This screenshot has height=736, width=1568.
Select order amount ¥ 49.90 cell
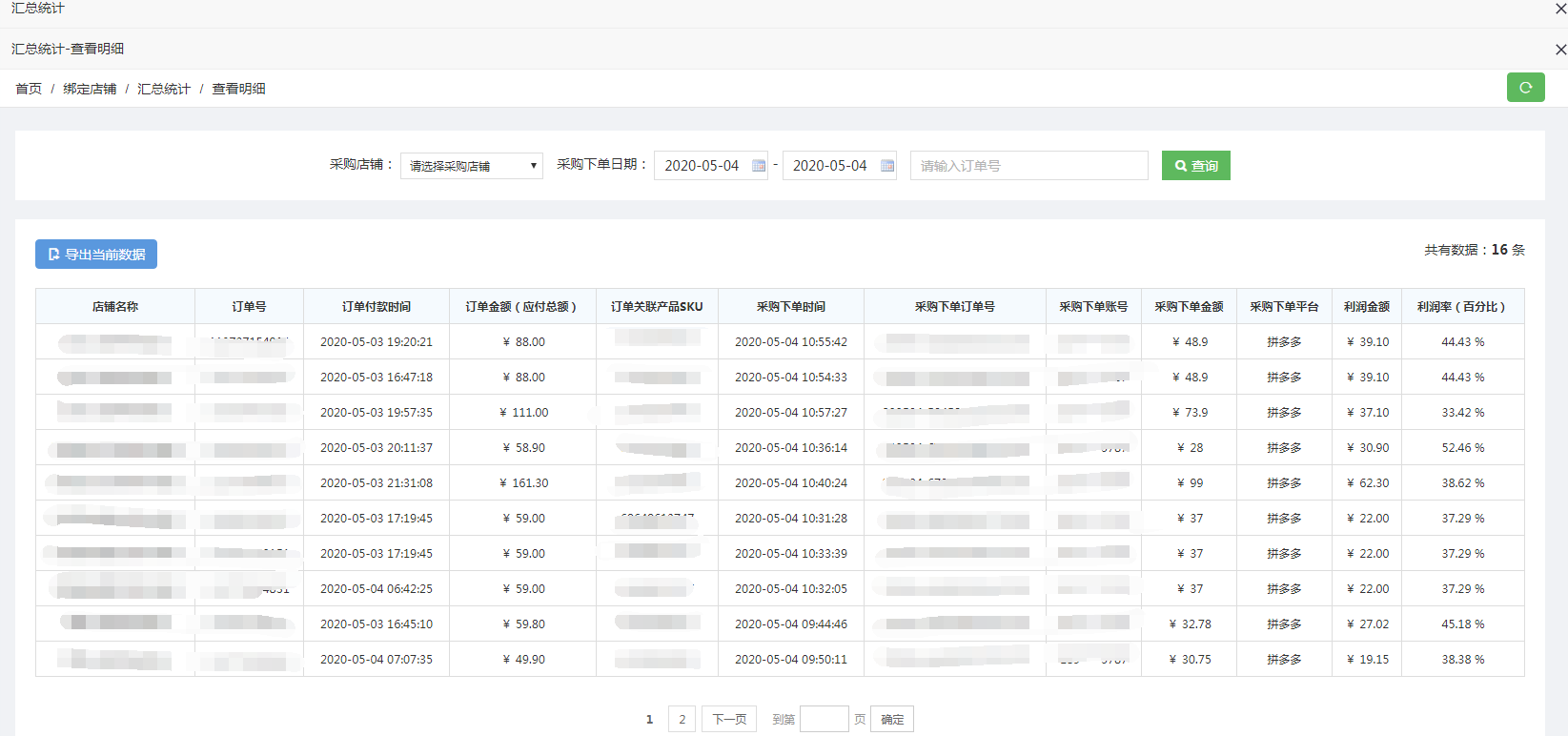coord(523,660)
